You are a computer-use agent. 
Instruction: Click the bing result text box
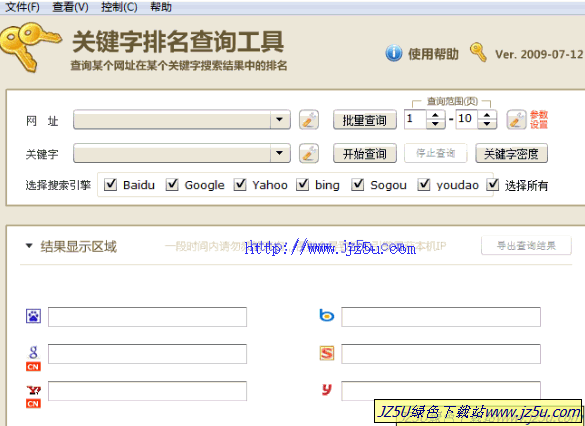[x=441, y=317]
